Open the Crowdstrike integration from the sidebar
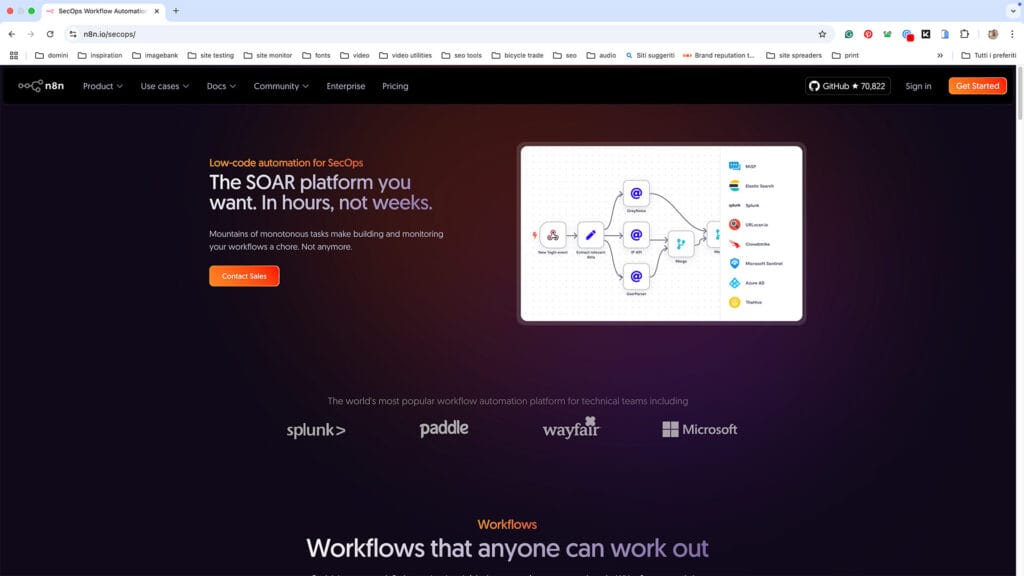 click(x=734, y=244)
